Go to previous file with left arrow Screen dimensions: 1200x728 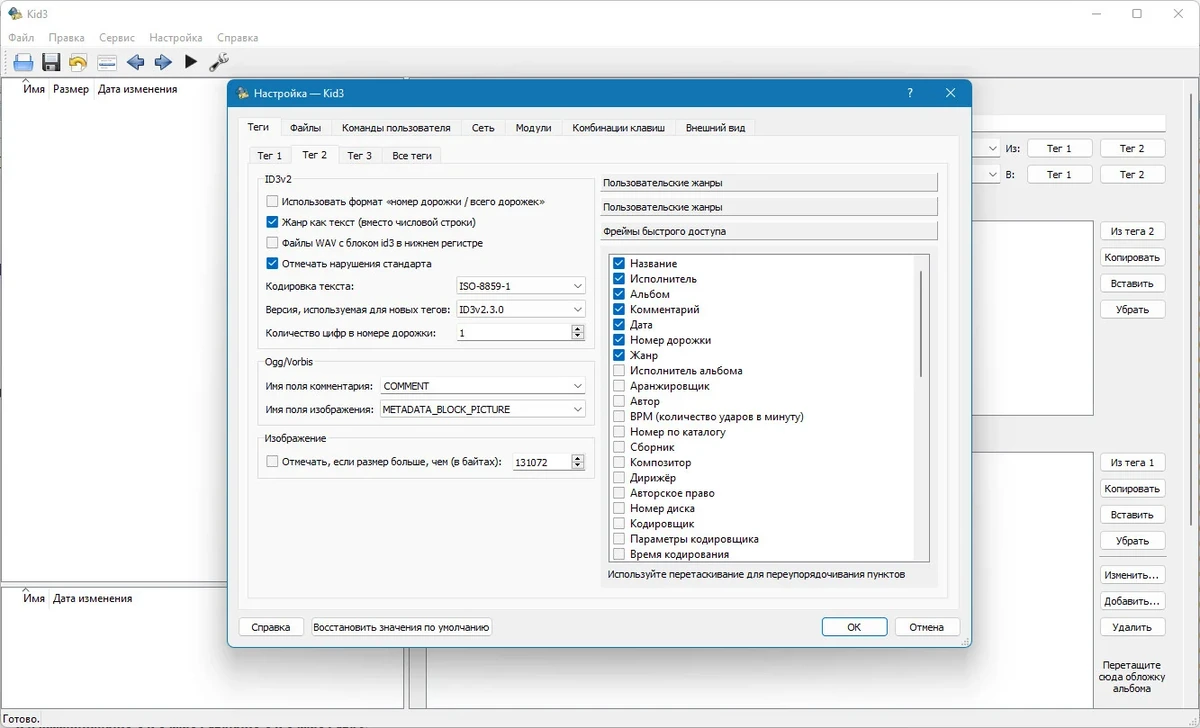[135, 62]
